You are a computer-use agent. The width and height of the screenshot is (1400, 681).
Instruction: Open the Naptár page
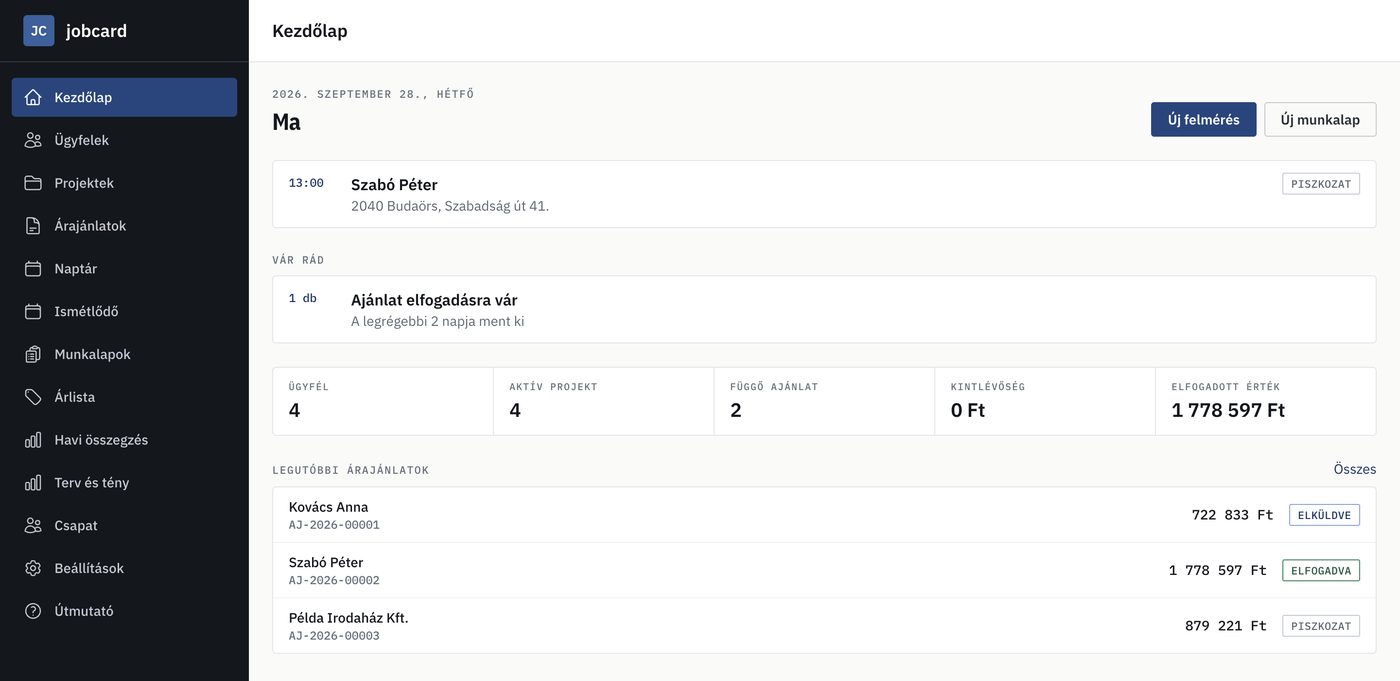point(124,269)
